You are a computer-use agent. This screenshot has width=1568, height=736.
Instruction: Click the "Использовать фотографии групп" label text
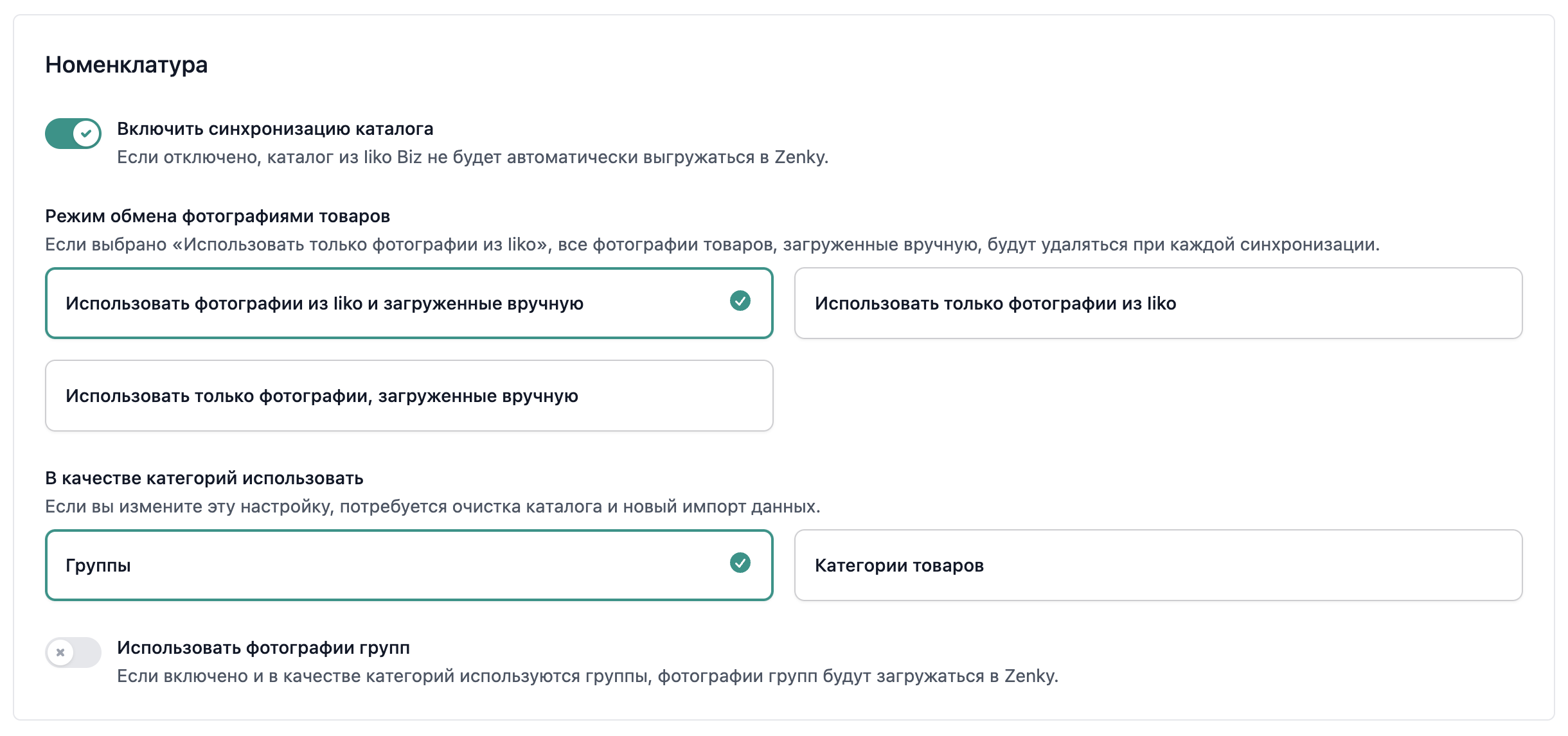coord(263,648)
